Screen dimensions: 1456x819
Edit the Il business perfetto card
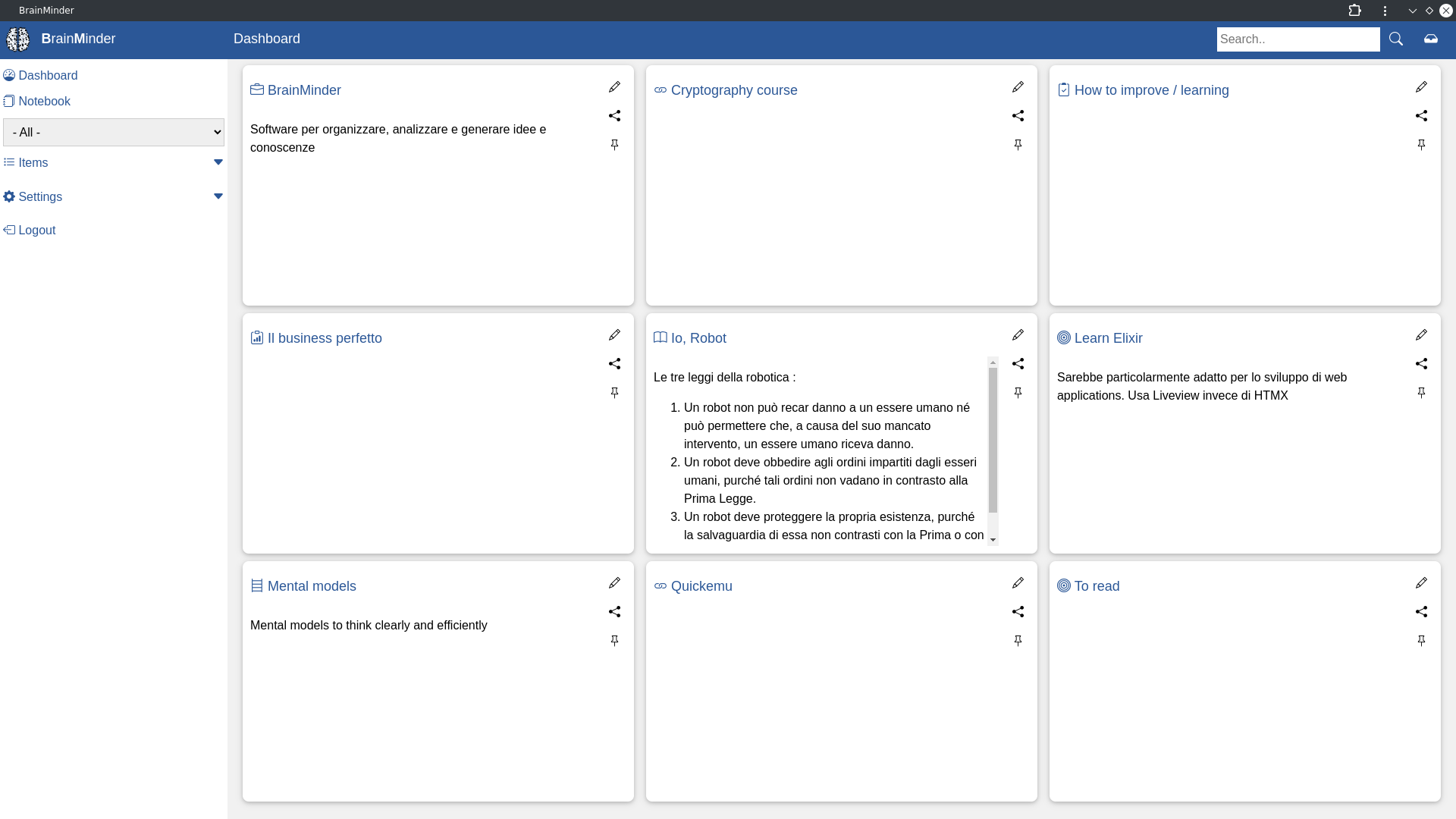coord(614,335)
